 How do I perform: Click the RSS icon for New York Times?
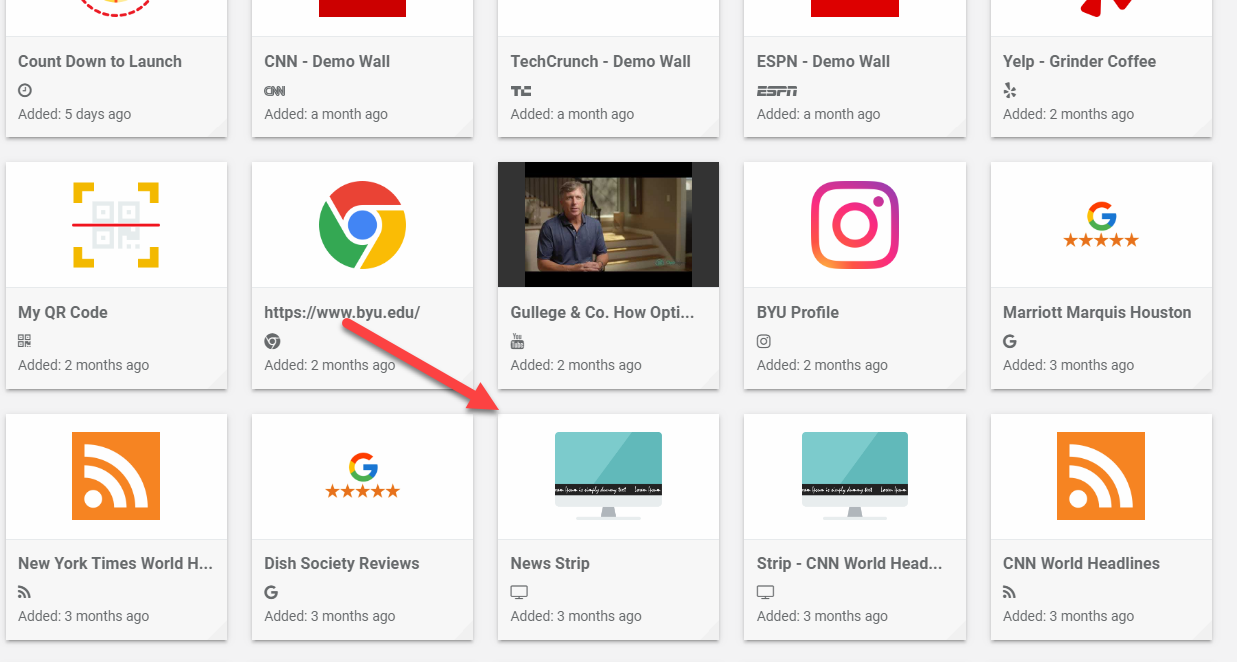[x=116, y=476]
